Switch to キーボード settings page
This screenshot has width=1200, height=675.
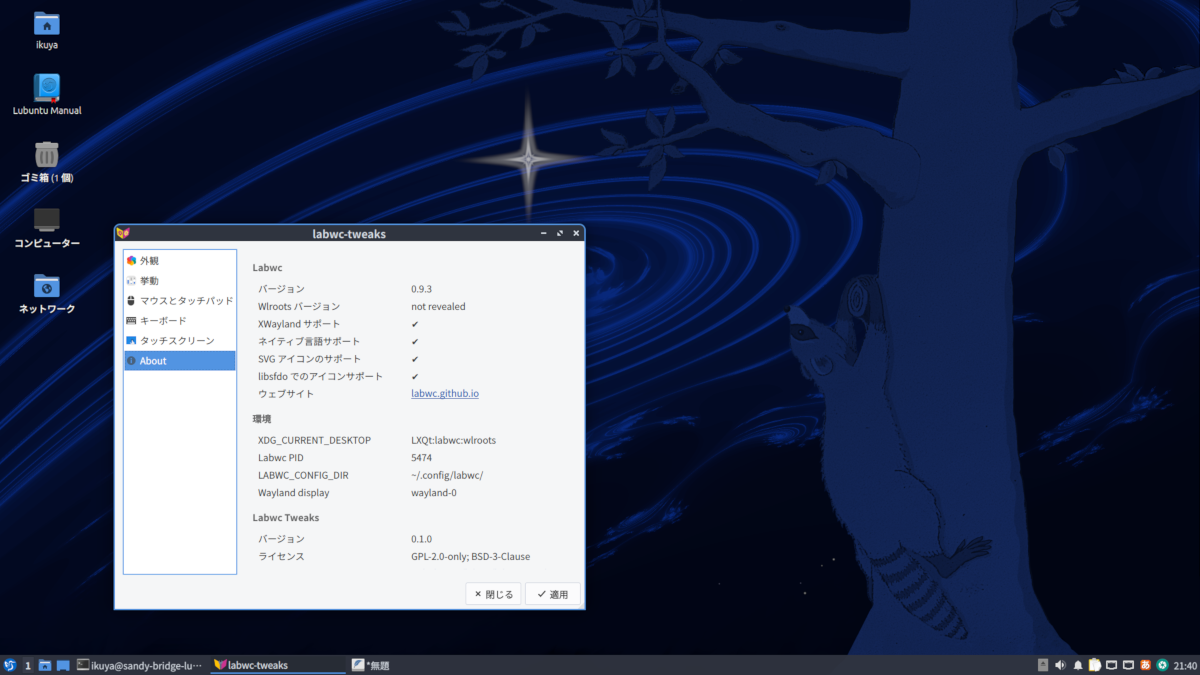pyautogui.click(x=180, y=320)
